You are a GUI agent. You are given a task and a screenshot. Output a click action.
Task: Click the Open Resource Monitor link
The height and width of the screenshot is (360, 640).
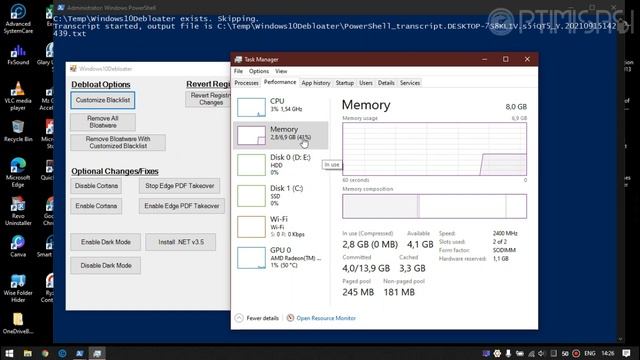[326, 318]
